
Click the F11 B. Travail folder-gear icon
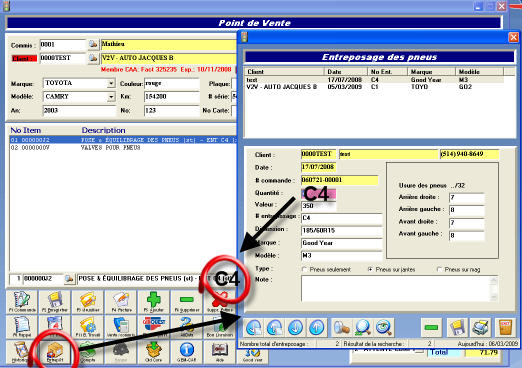88,326
